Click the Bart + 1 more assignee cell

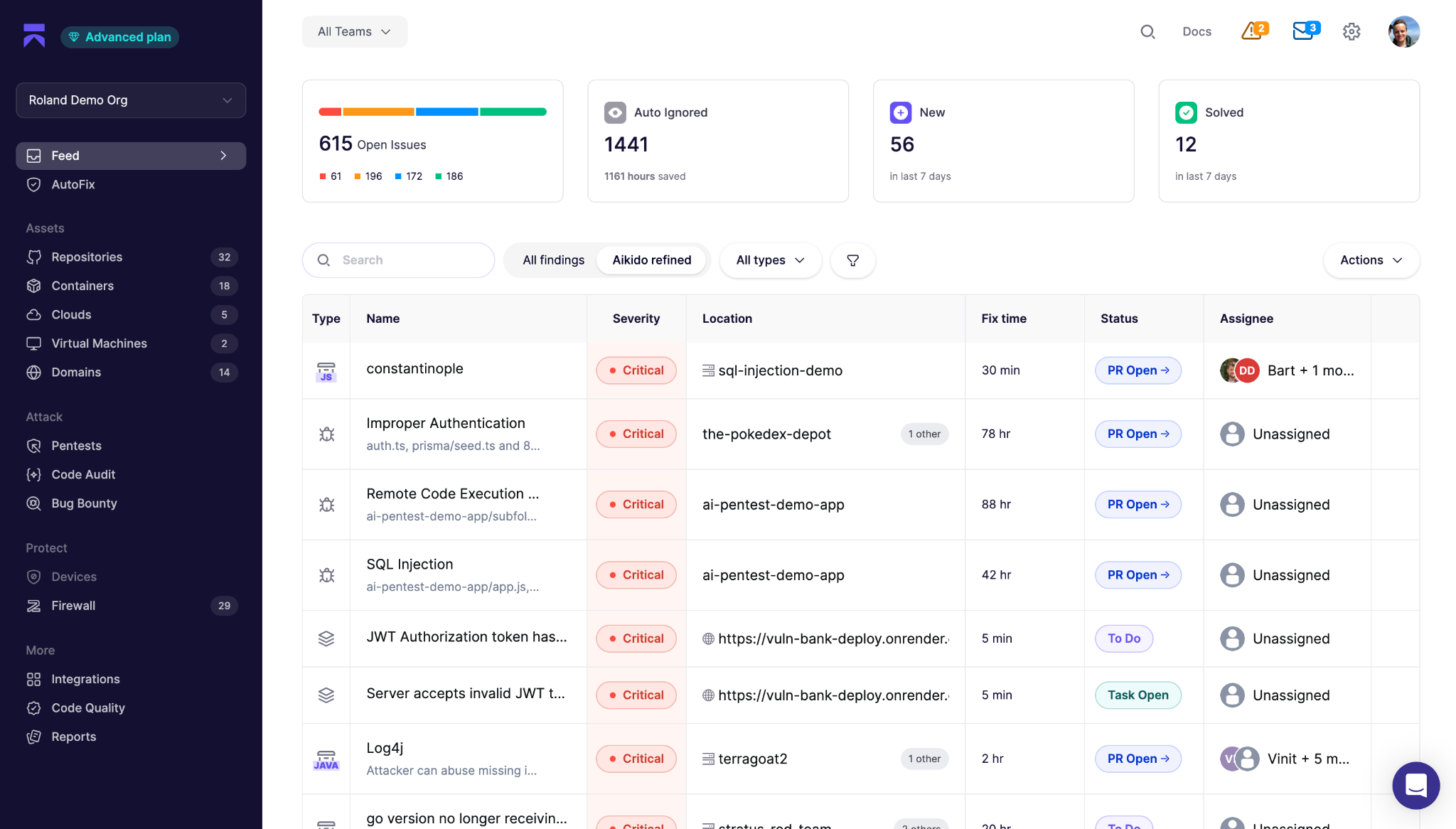click(1287, 370)
